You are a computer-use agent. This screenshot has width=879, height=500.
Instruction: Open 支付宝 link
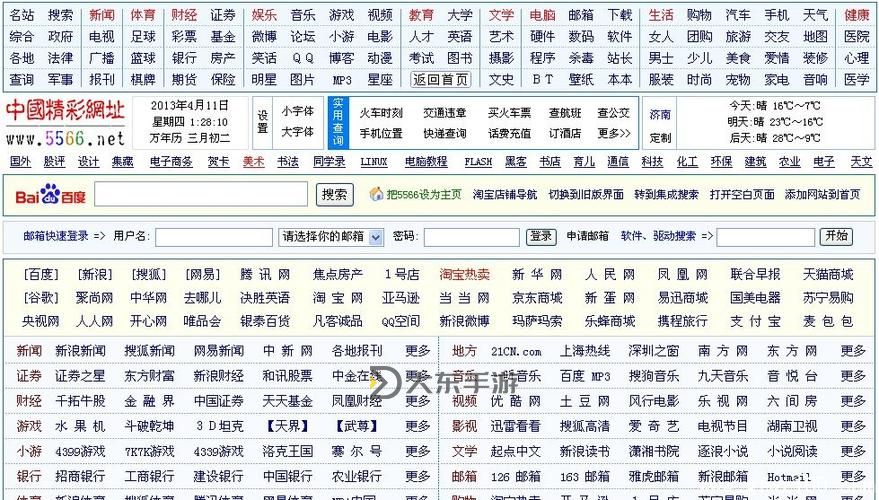coord(755,321)
